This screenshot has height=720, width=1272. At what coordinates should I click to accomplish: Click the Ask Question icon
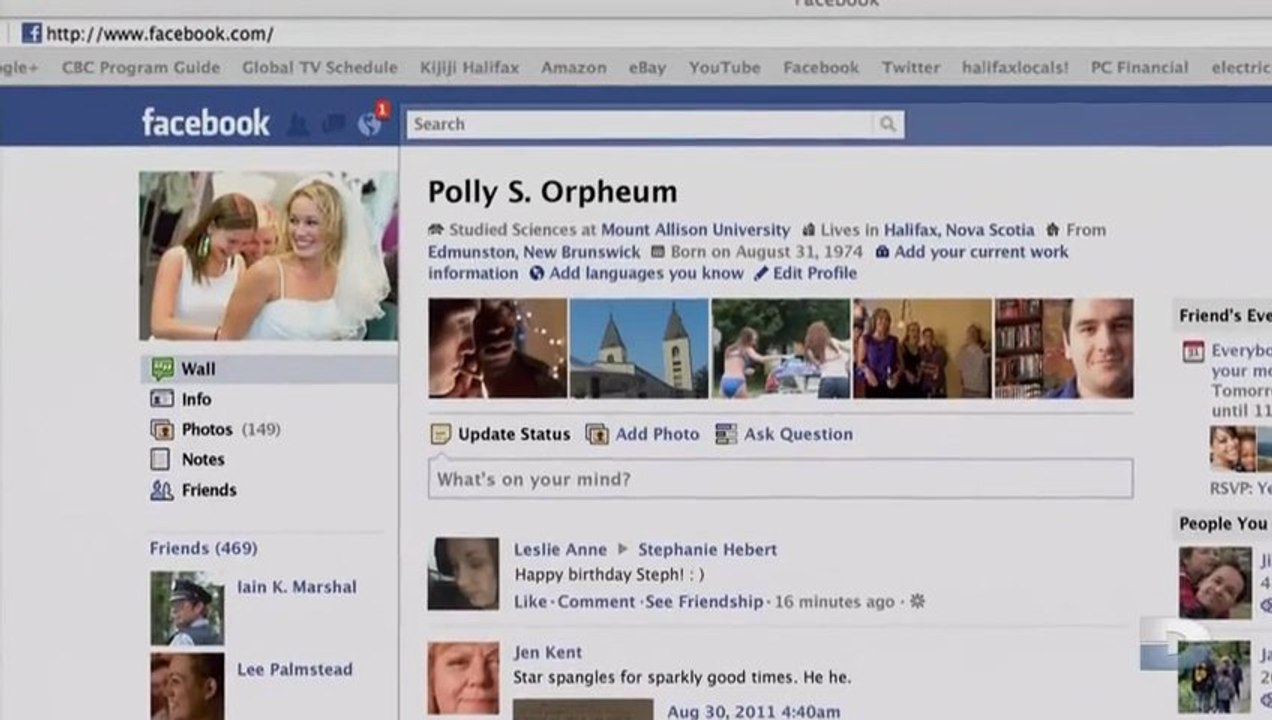(x=726, y=434)
